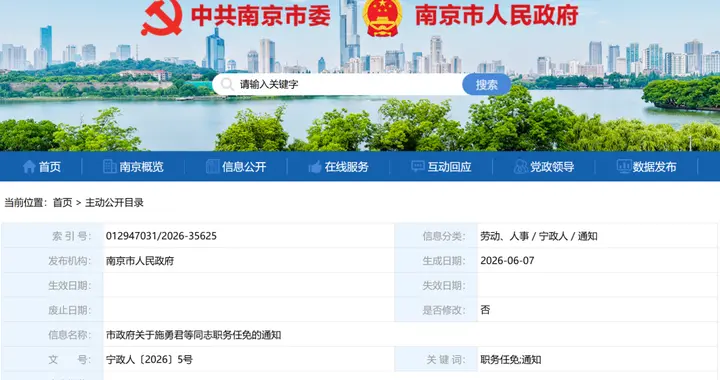Follow the 主动公开目录 breadcrumb link
This screenshot has width=720, height=380.
(x=114, y=202)
